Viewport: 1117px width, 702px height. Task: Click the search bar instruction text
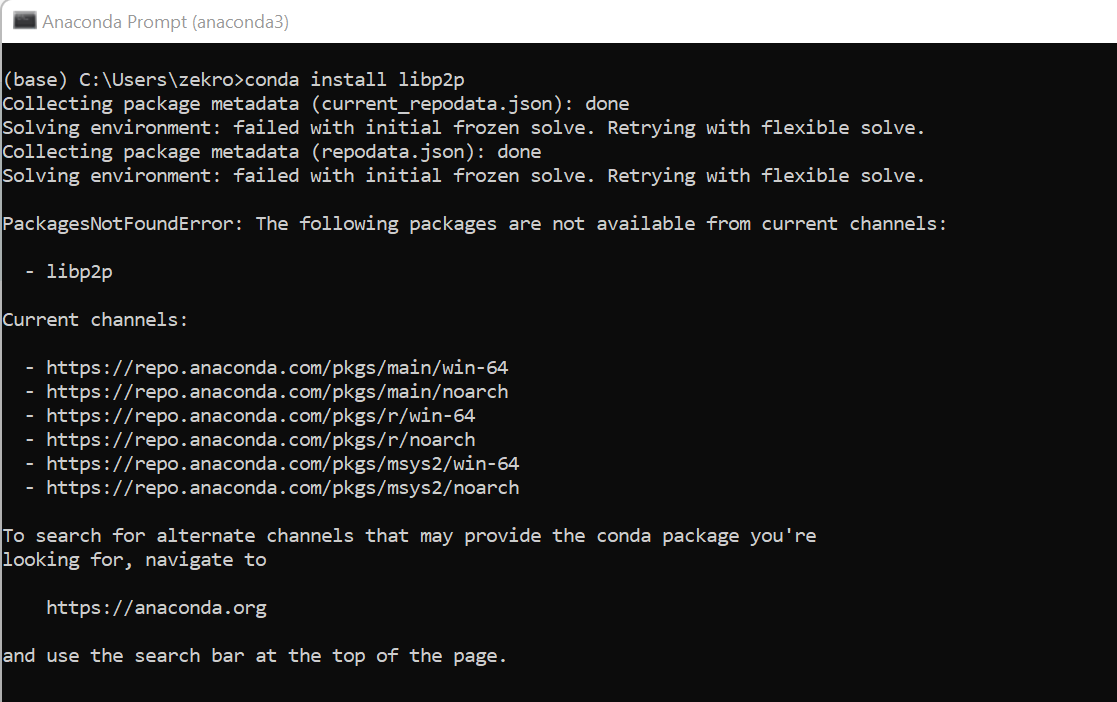[254, 655]
